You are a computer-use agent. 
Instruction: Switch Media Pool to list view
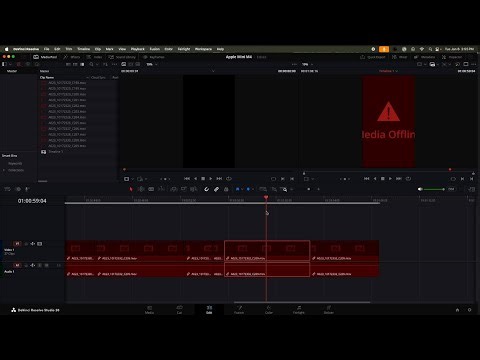click(82, 64)
